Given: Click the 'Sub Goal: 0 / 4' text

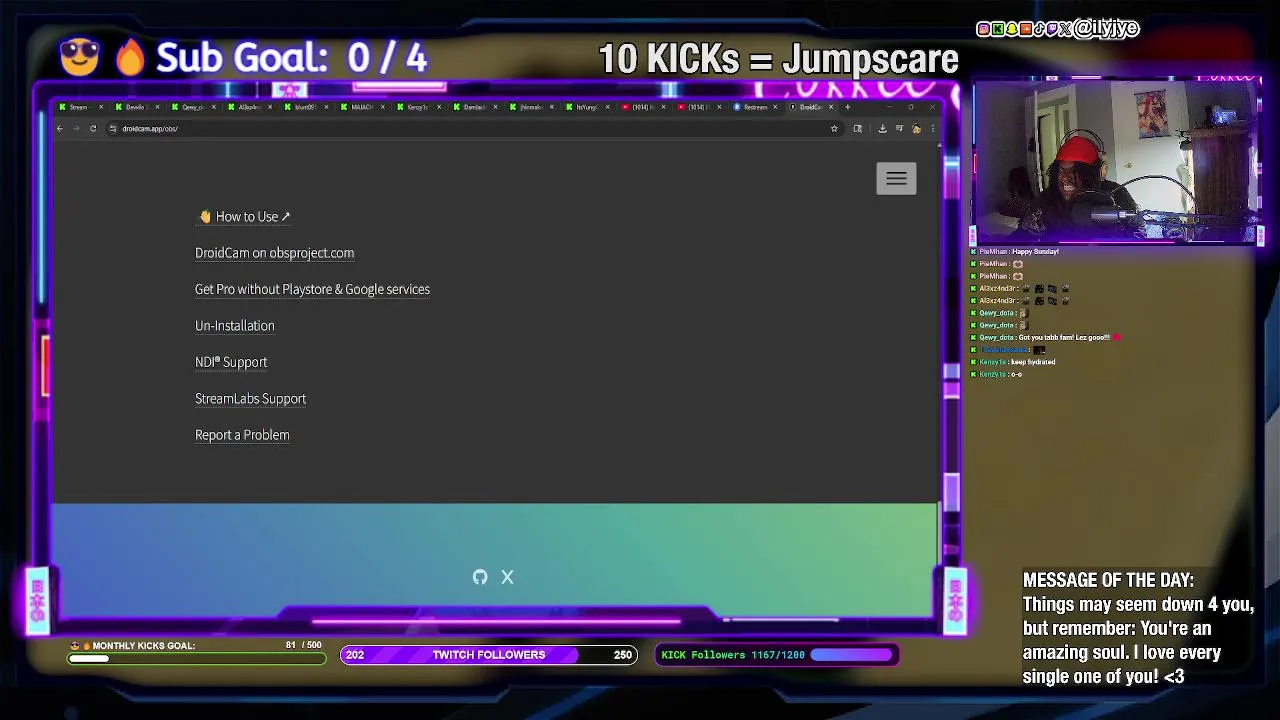Looking at the screenshot, I should tap(292, 58).
